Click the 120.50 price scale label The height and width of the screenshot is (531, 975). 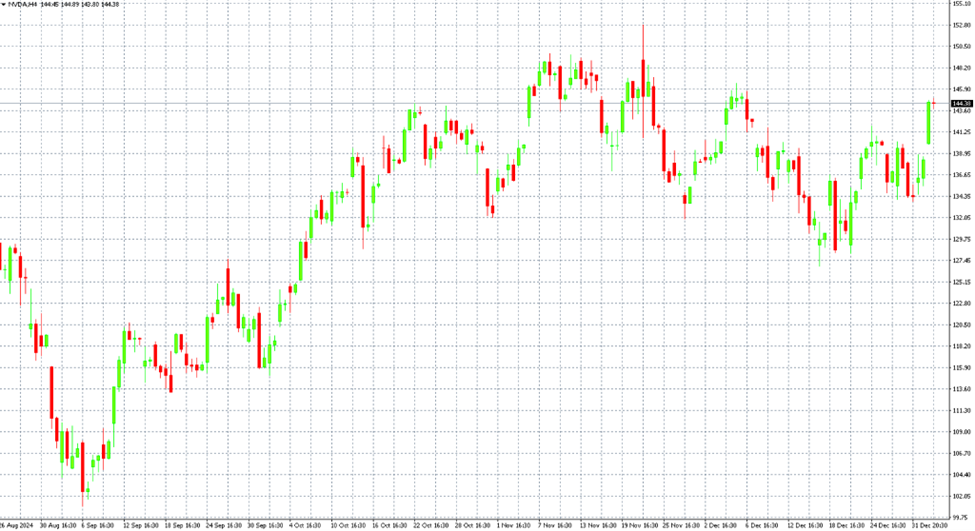[x=960, y=325]
